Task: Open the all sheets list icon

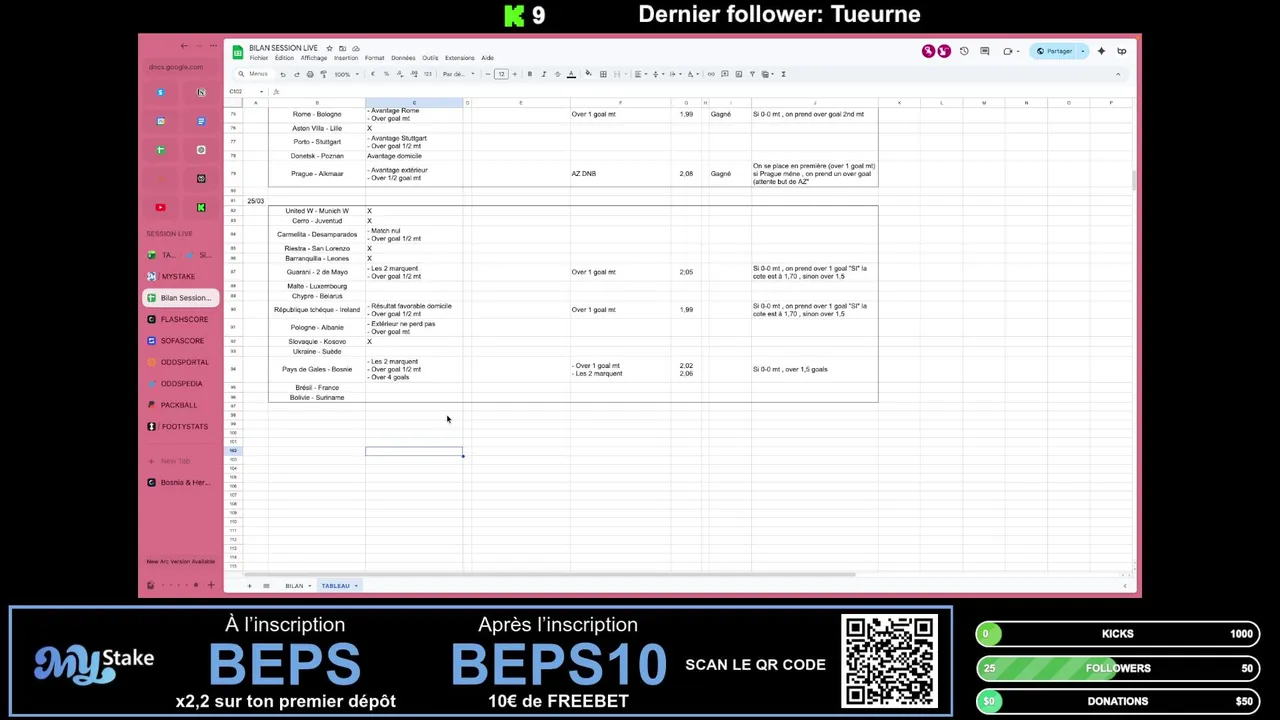Action: (x=266, y=586)
